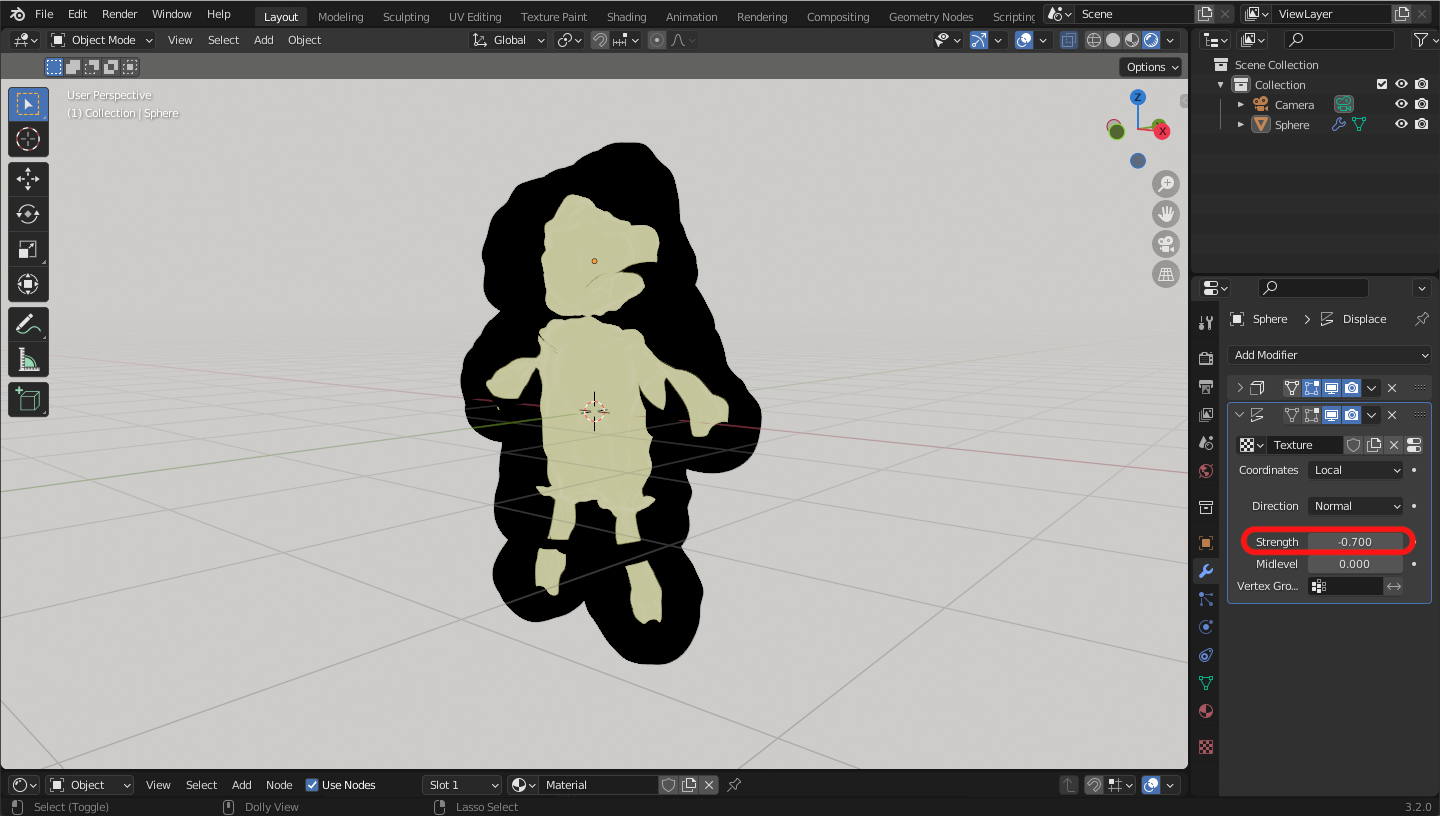Pick the Measure tool

pos(28,359)
